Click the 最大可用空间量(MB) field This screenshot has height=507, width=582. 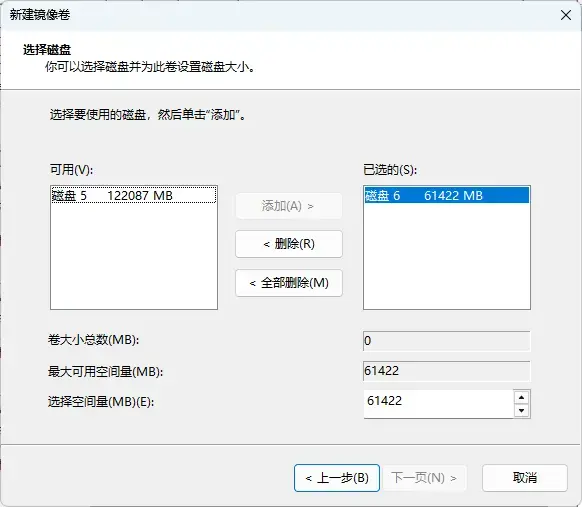(447, 371)
